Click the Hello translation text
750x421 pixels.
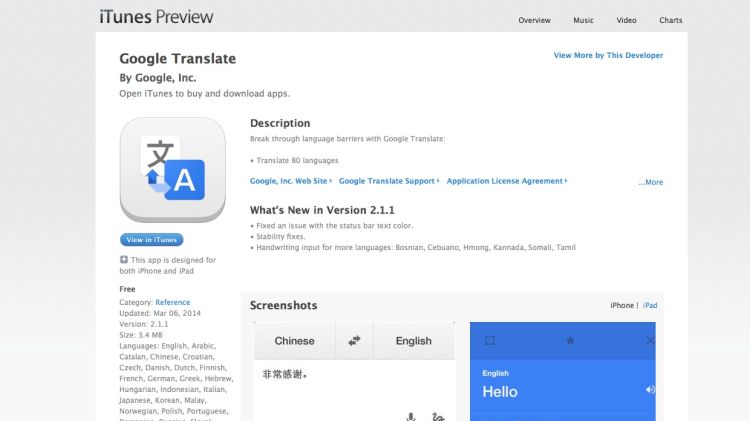coord(500,392)
